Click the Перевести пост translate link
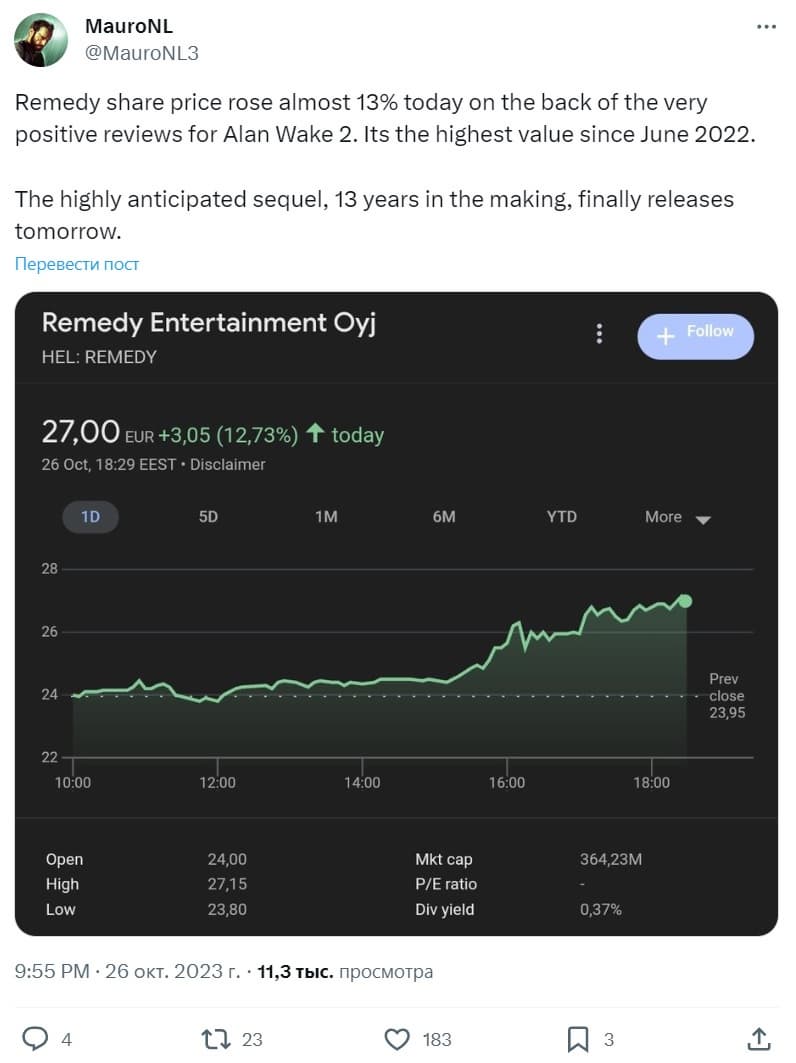 coord(77,264)
